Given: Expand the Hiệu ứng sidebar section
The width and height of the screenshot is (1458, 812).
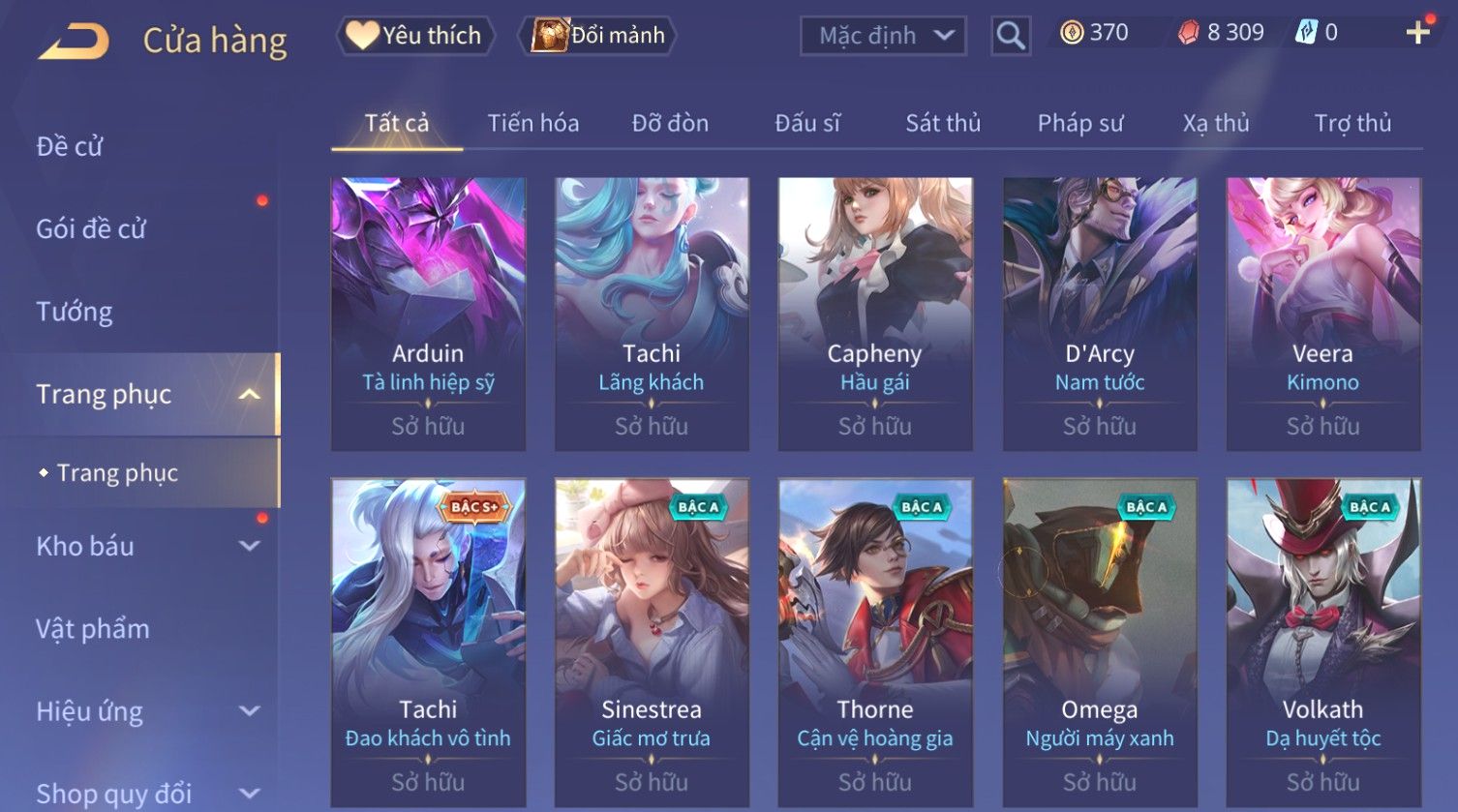Looking at the screenshot, I should coord(250,711).
